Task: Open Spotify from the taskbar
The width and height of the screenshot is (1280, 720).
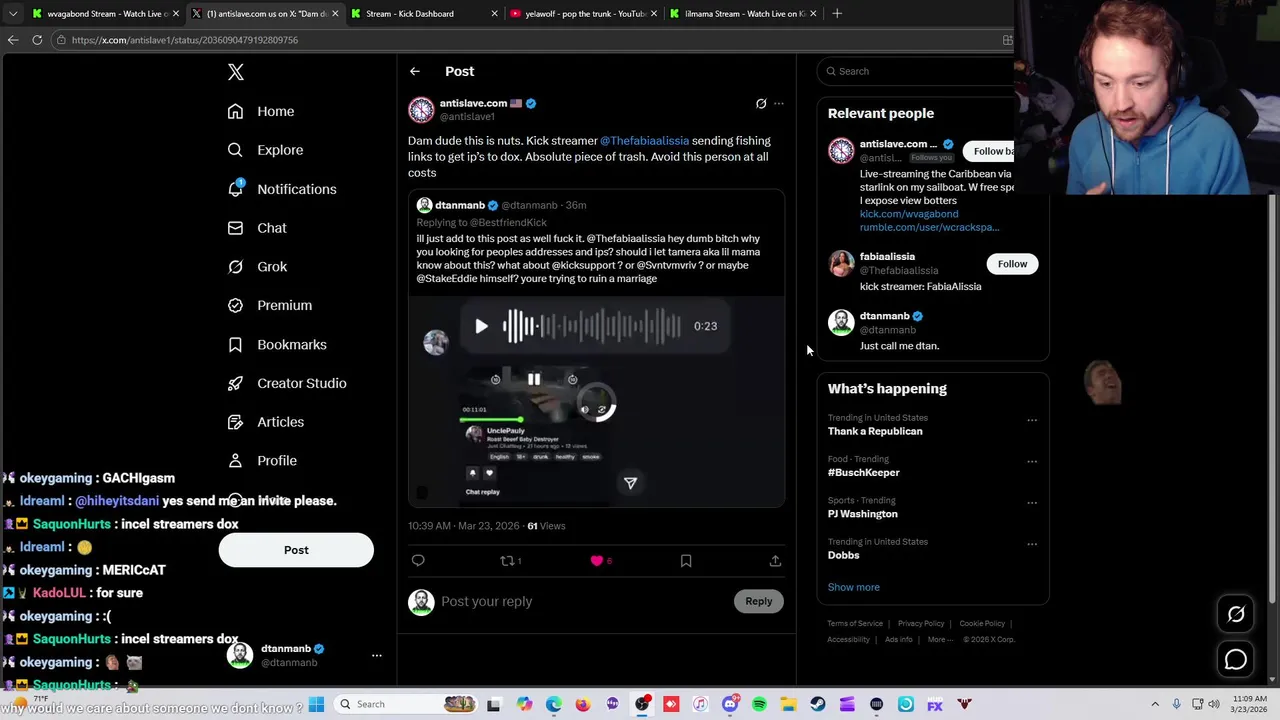Action: pos(759,704)
